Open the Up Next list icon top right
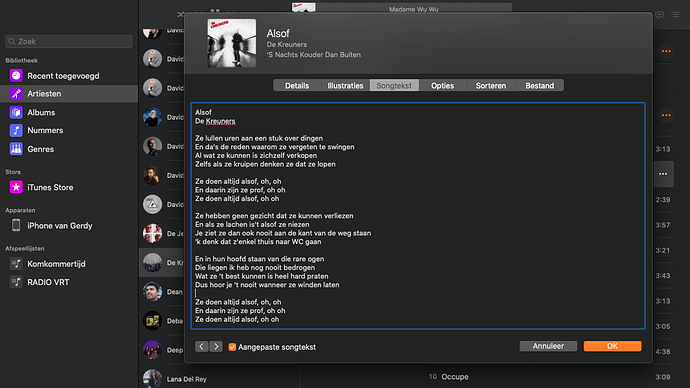 click(675, 15)
